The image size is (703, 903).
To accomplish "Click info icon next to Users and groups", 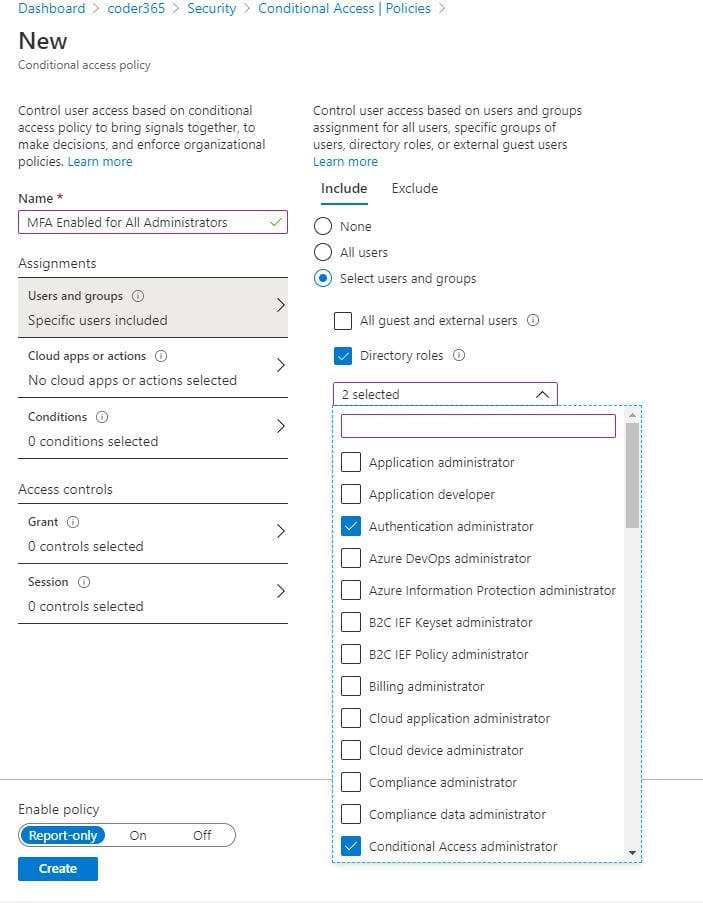I will pos(138,296).
